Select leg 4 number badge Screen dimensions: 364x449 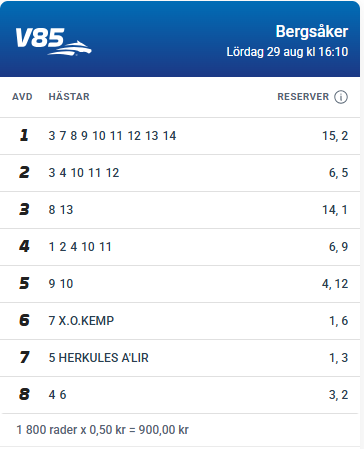[x=24, y=247]
